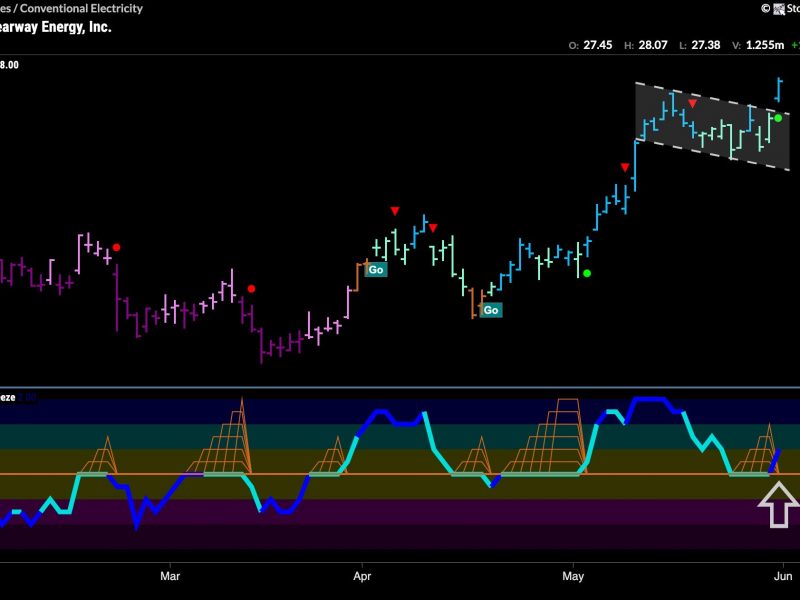Viewport: 800px width, 600px height.
Task: Click the Mar label on the date axis
Action: click(170, 576)
